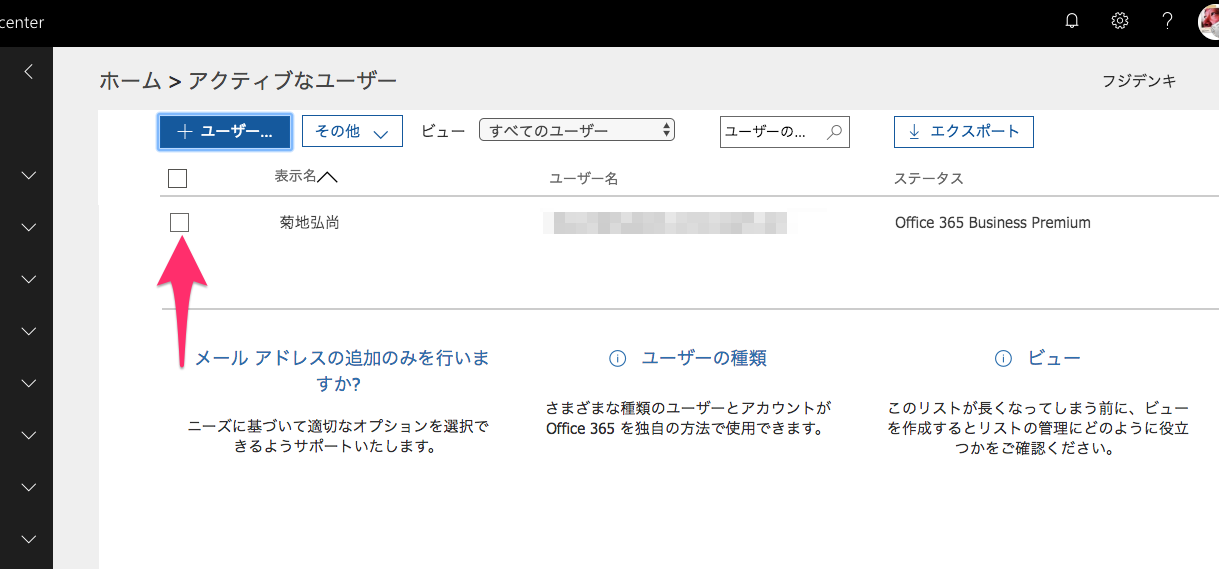The image size is (1219, 569).
Task: Open the メール アドレスの追加のみを行いますか? link
Action: [342, 371]
